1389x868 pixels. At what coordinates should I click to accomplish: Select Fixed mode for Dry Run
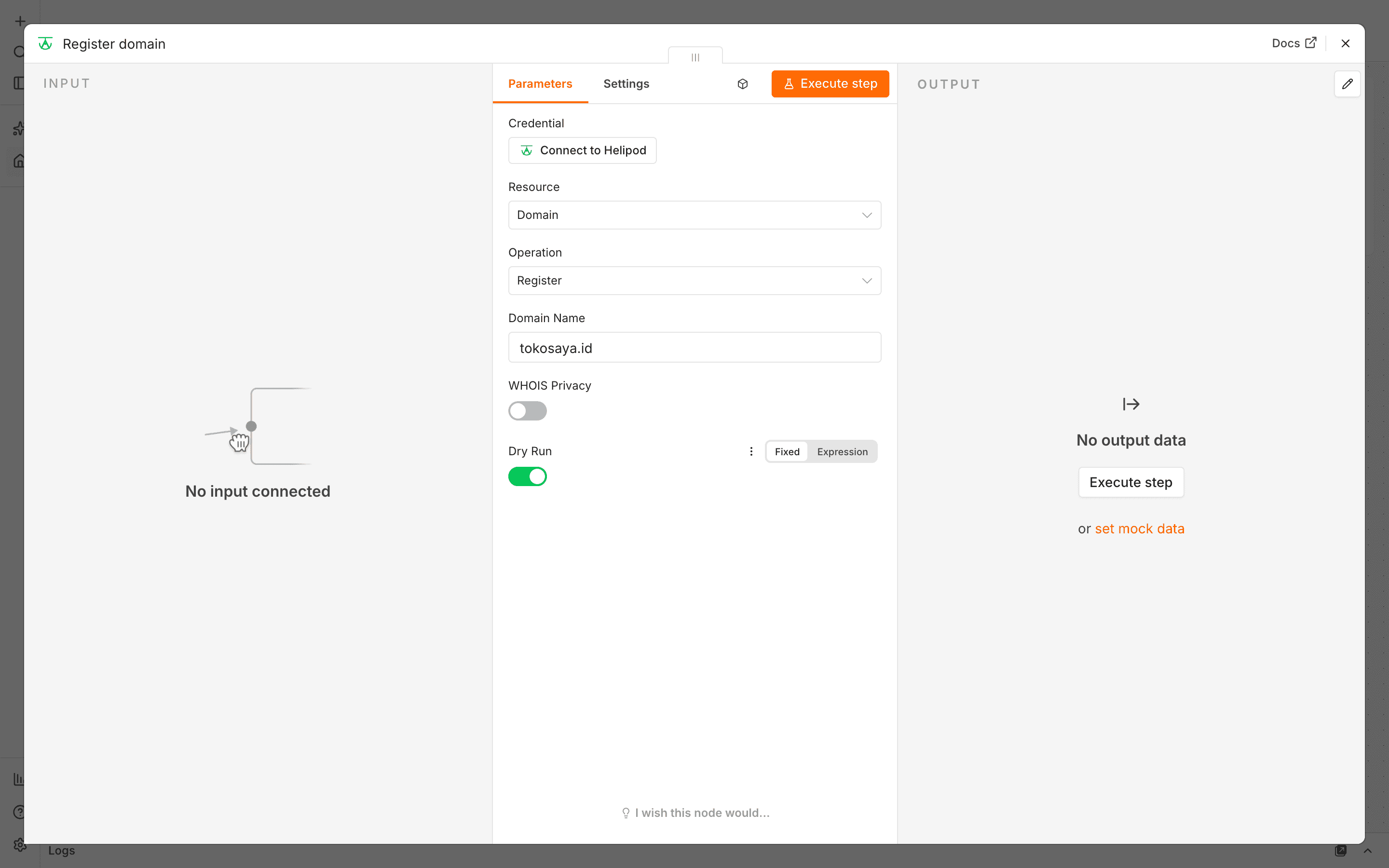click(x=787, y=452)
